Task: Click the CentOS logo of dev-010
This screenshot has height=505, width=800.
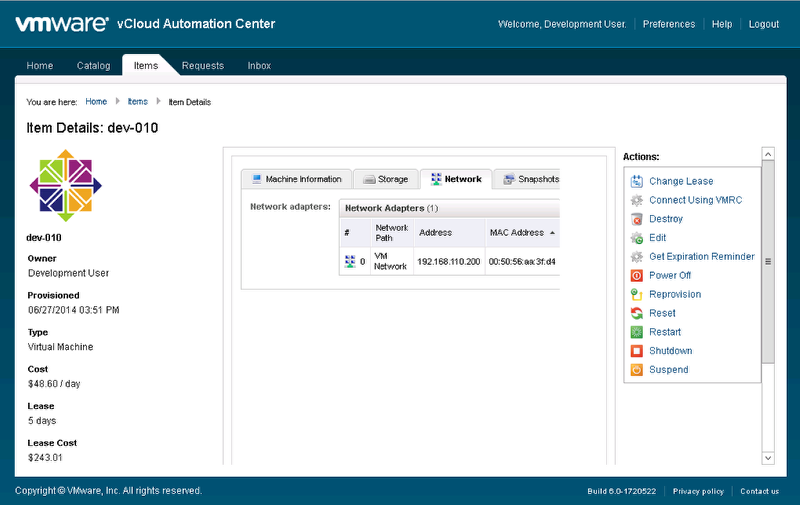Action: [x=65, y=186]
